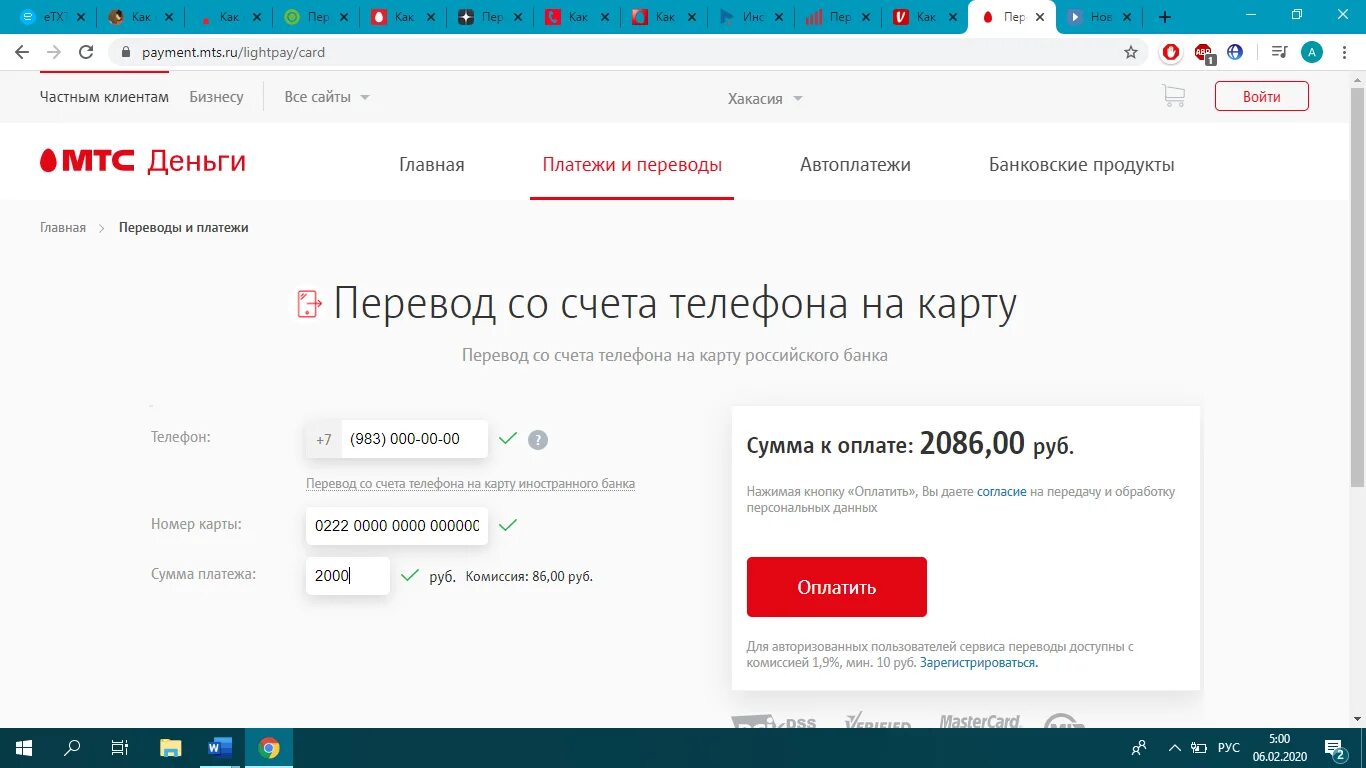This screenshot has width=1366, height=768.
Task: Open File Explorer from the taskbar
Action: click(x=171, y=748)
